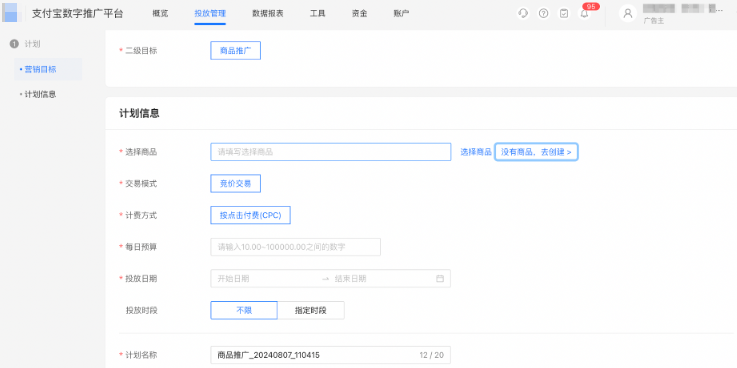The width and height of the screenshot is (737, 368).
Task: Click the 选择商品 link
Action: [476, 152]
